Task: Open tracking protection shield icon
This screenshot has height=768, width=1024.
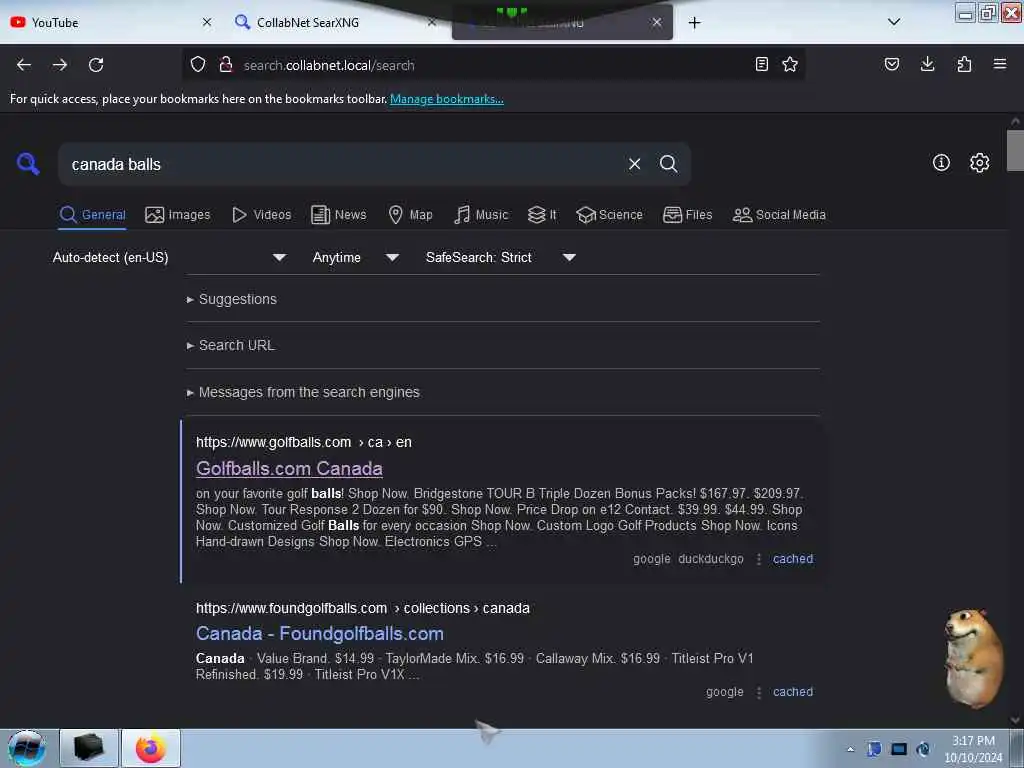Action: tap(198, 64)
